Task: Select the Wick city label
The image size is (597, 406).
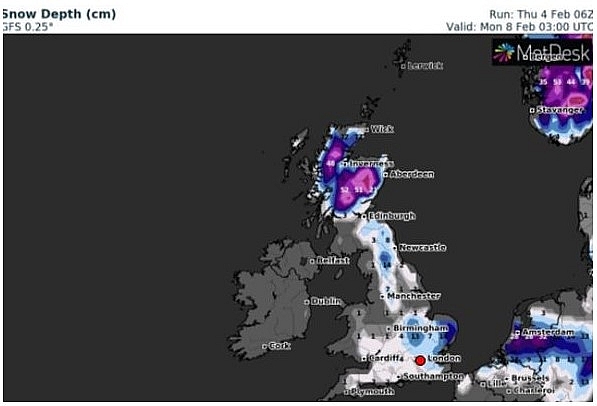Action: (382, 129)
